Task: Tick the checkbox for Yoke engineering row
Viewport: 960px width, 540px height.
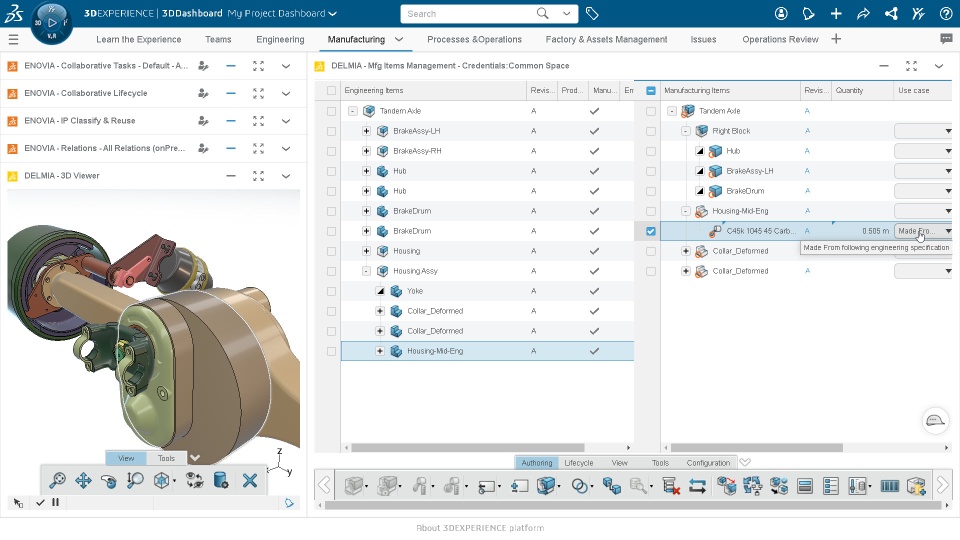Action: (331, 291)
